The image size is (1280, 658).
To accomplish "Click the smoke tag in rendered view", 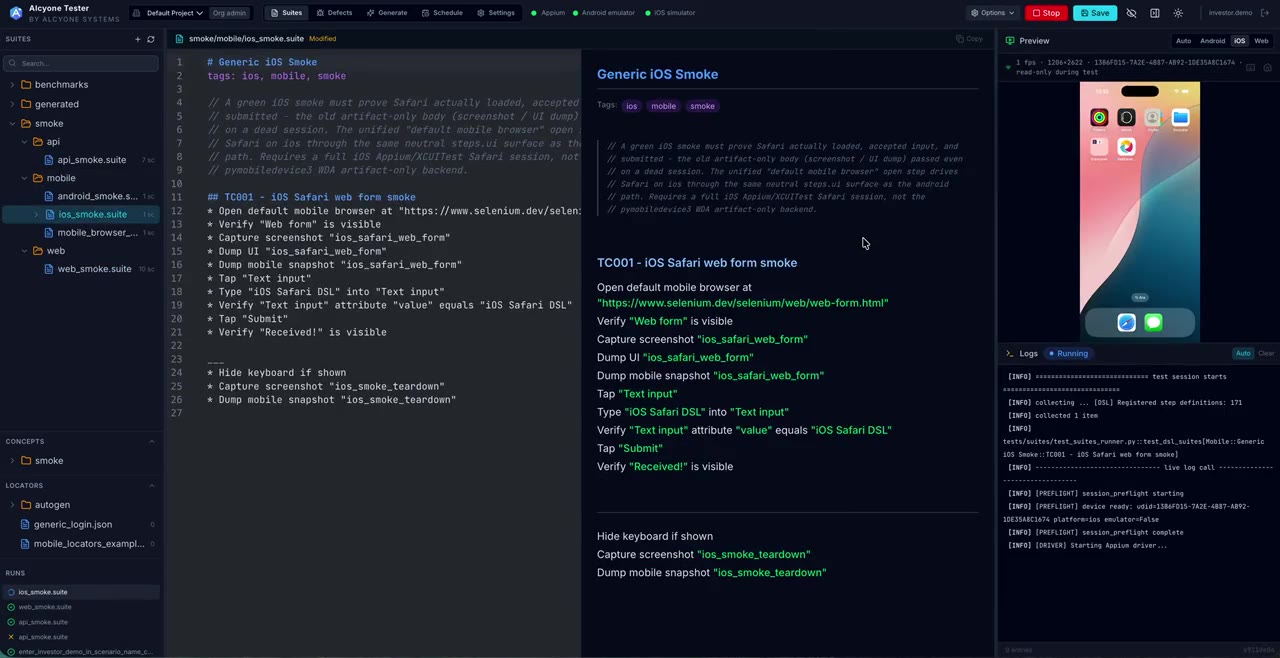I will 702,106.
